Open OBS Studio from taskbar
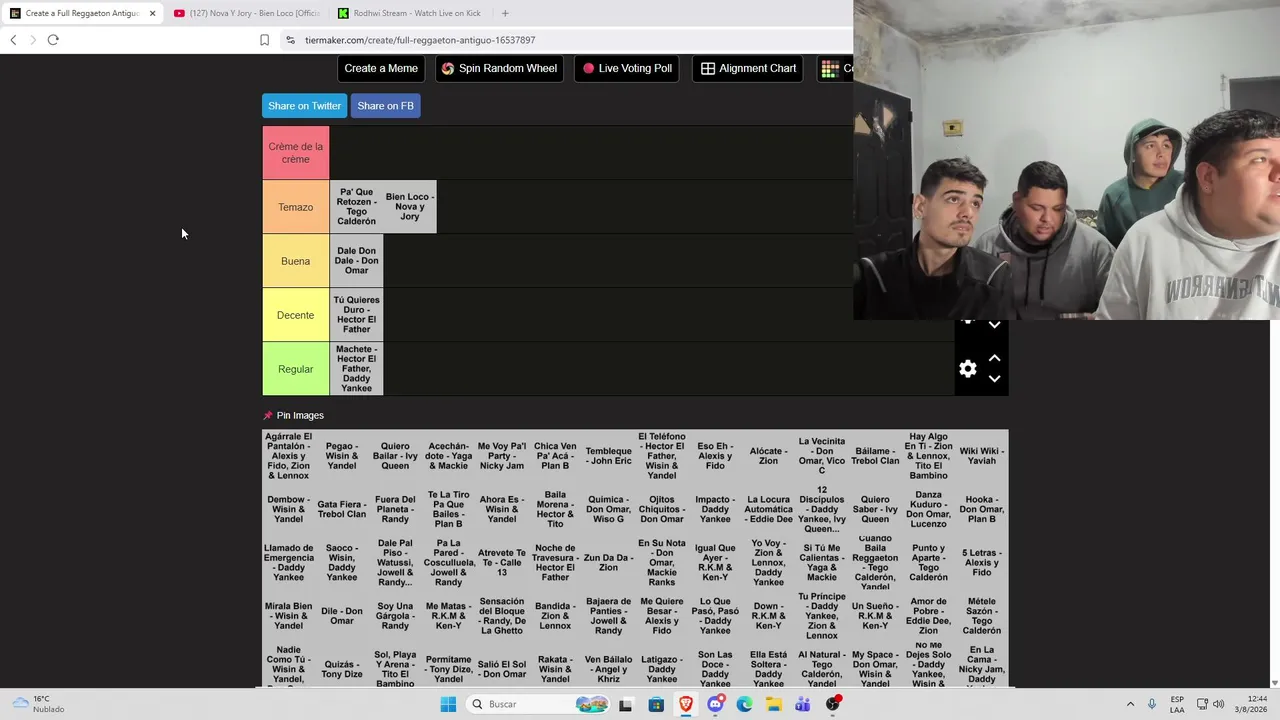 (x=833, y=704)
